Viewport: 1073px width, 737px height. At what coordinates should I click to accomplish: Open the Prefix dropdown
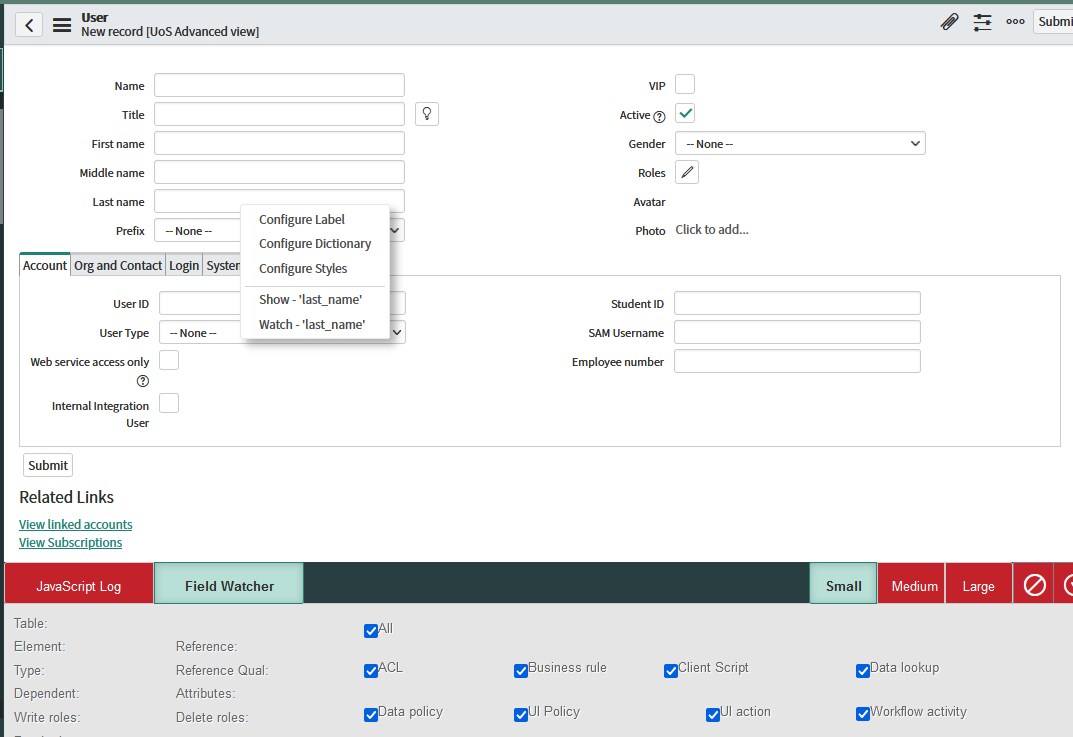[198, 230]
